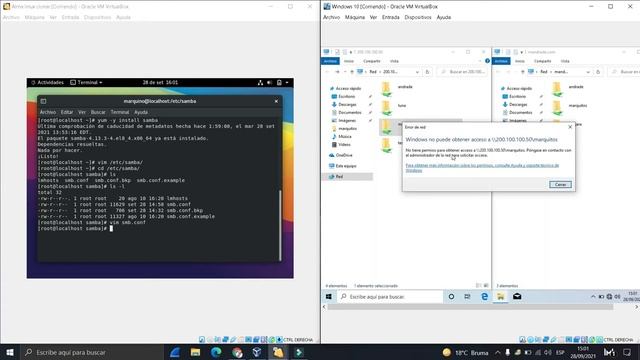Open the GNOME clock showing 28 de set
Image resolution: width=640 pixels, height=360 pixels.
point(160,82)
